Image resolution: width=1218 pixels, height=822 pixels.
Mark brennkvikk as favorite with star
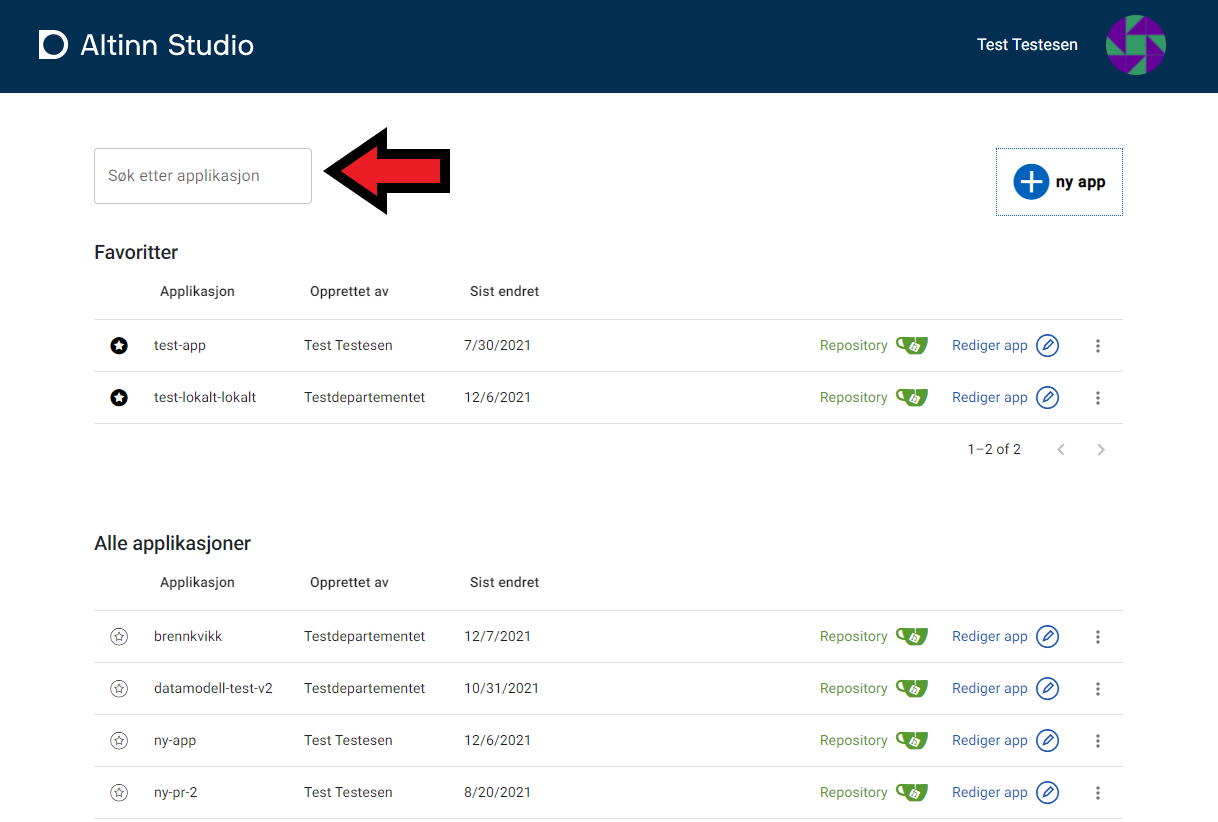pyautogui.click(x=119, y=636)
